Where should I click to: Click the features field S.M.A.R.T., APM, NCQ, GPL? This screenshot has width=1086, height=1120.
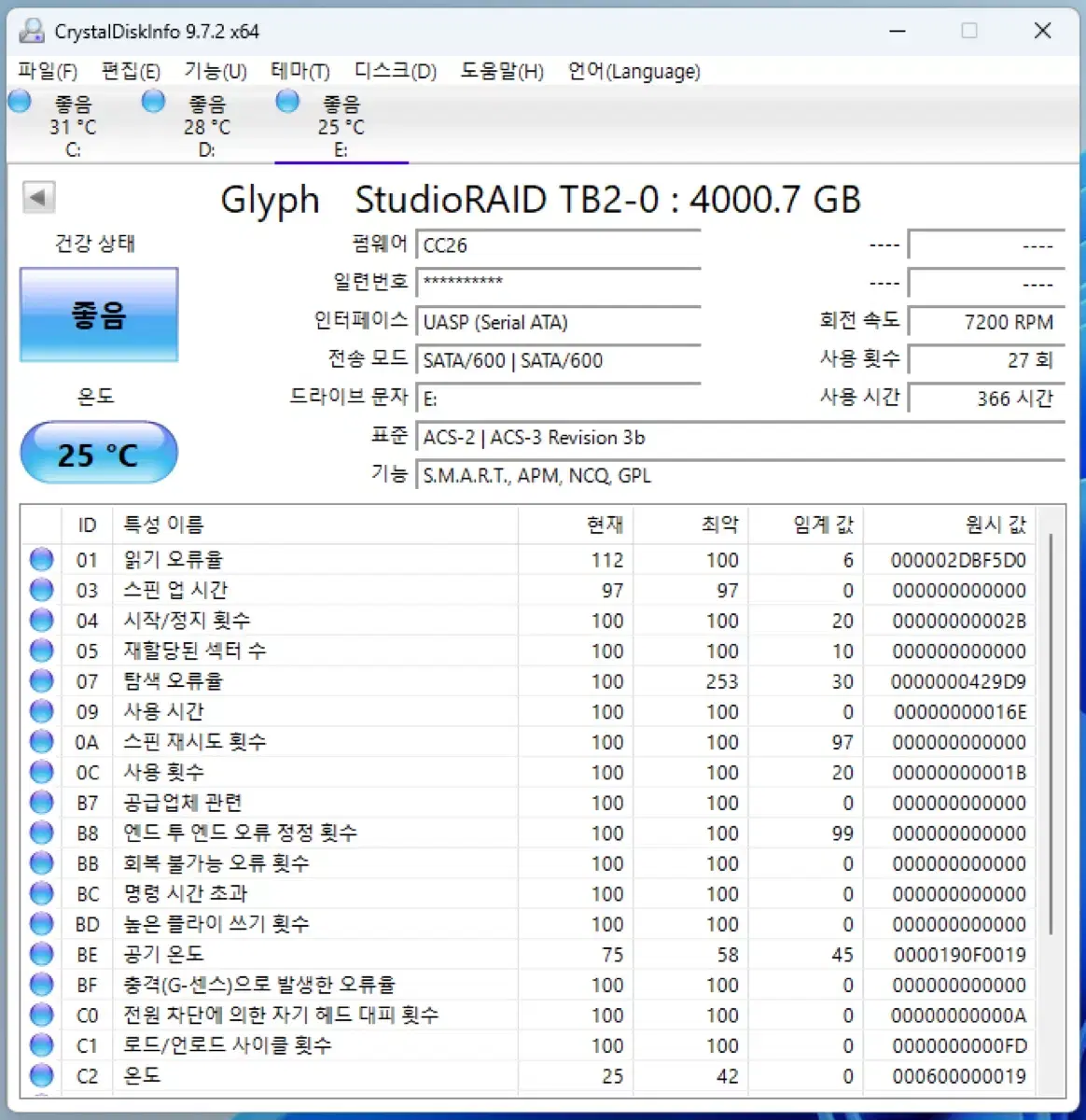(x=740, y=475)
